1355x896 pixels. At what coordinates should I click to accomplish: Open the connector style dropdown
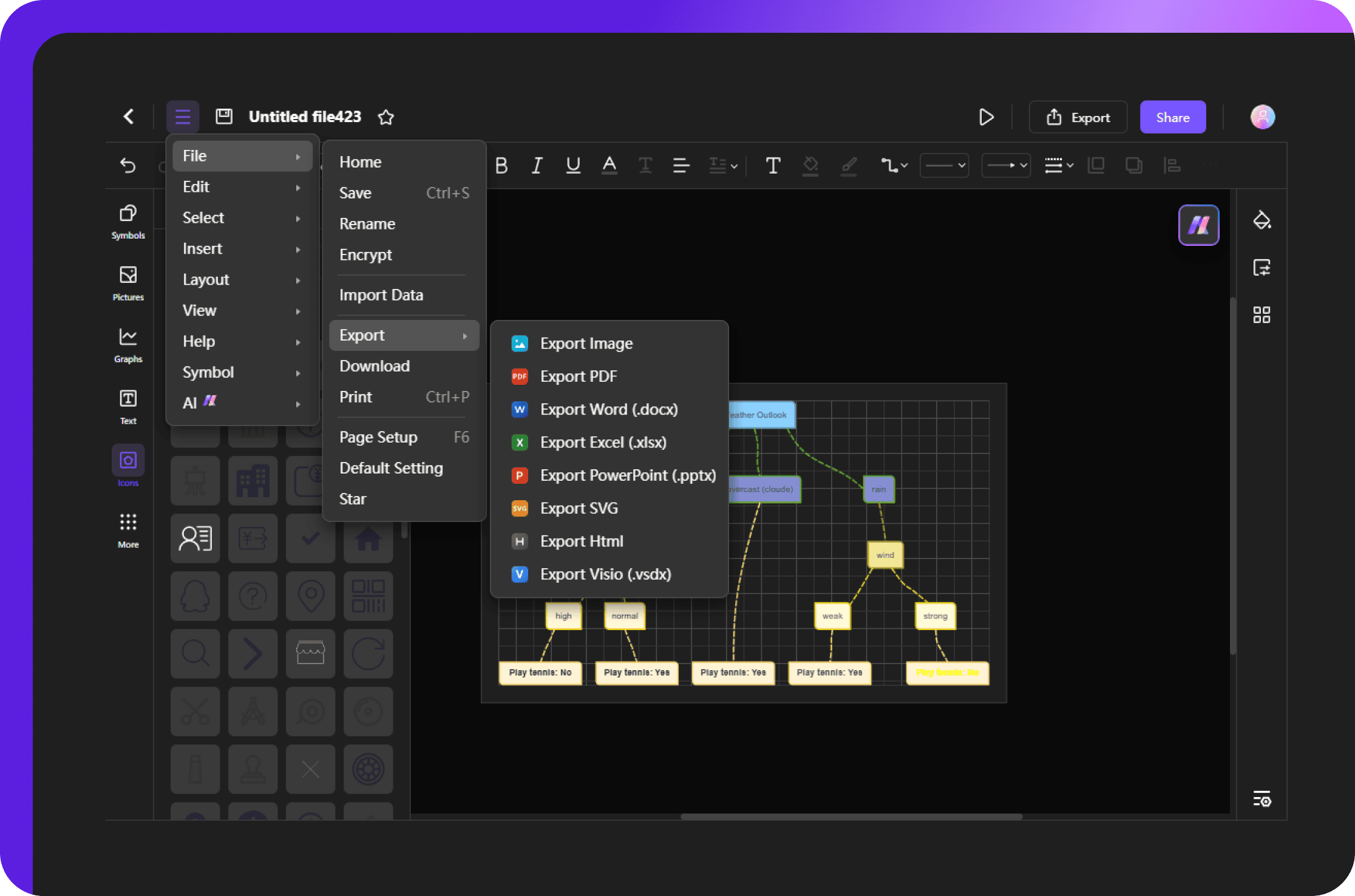pos(894,165)
